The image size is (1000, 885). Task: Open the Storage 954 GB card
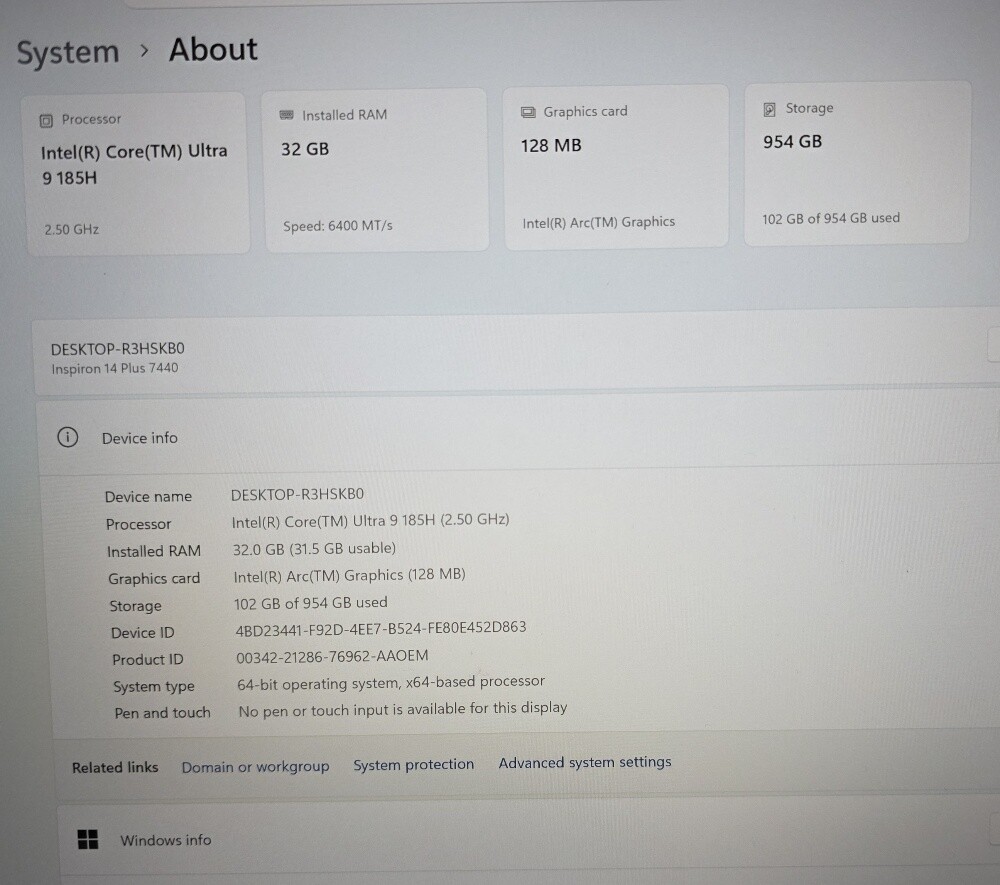[x=857, y=163]
